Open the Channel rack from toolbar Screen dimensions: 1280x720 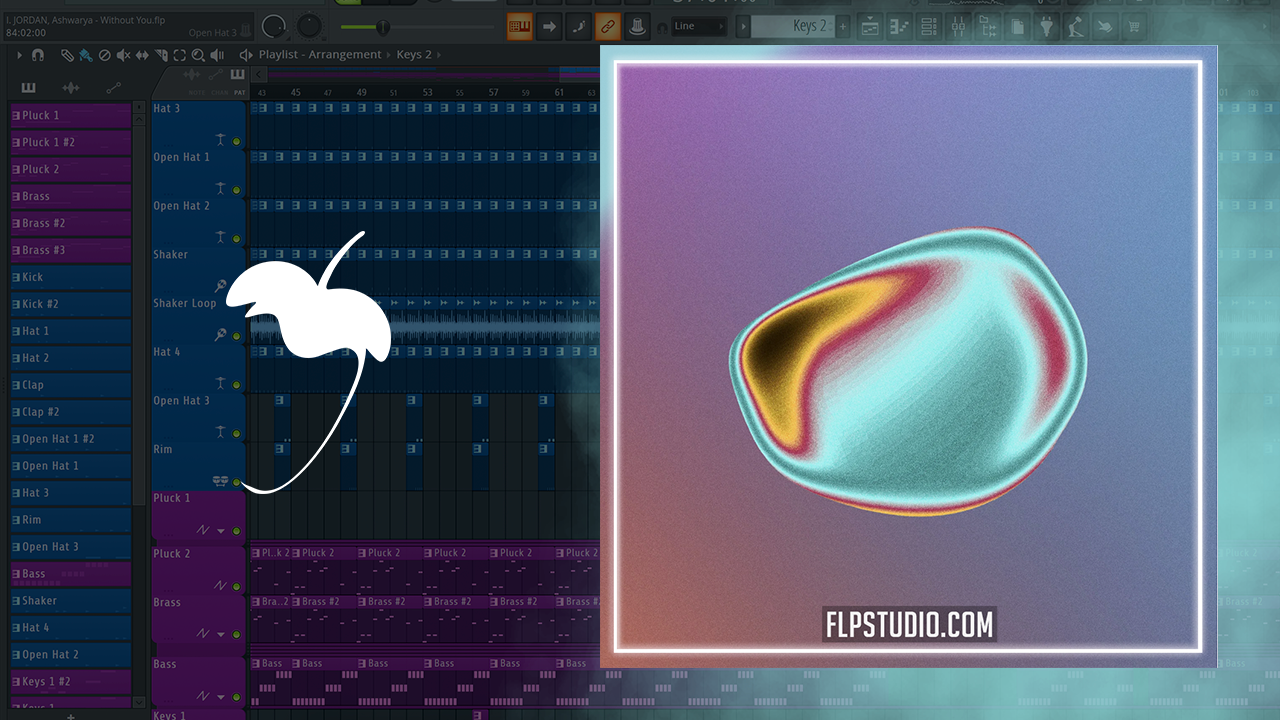[x=928, y=27]
